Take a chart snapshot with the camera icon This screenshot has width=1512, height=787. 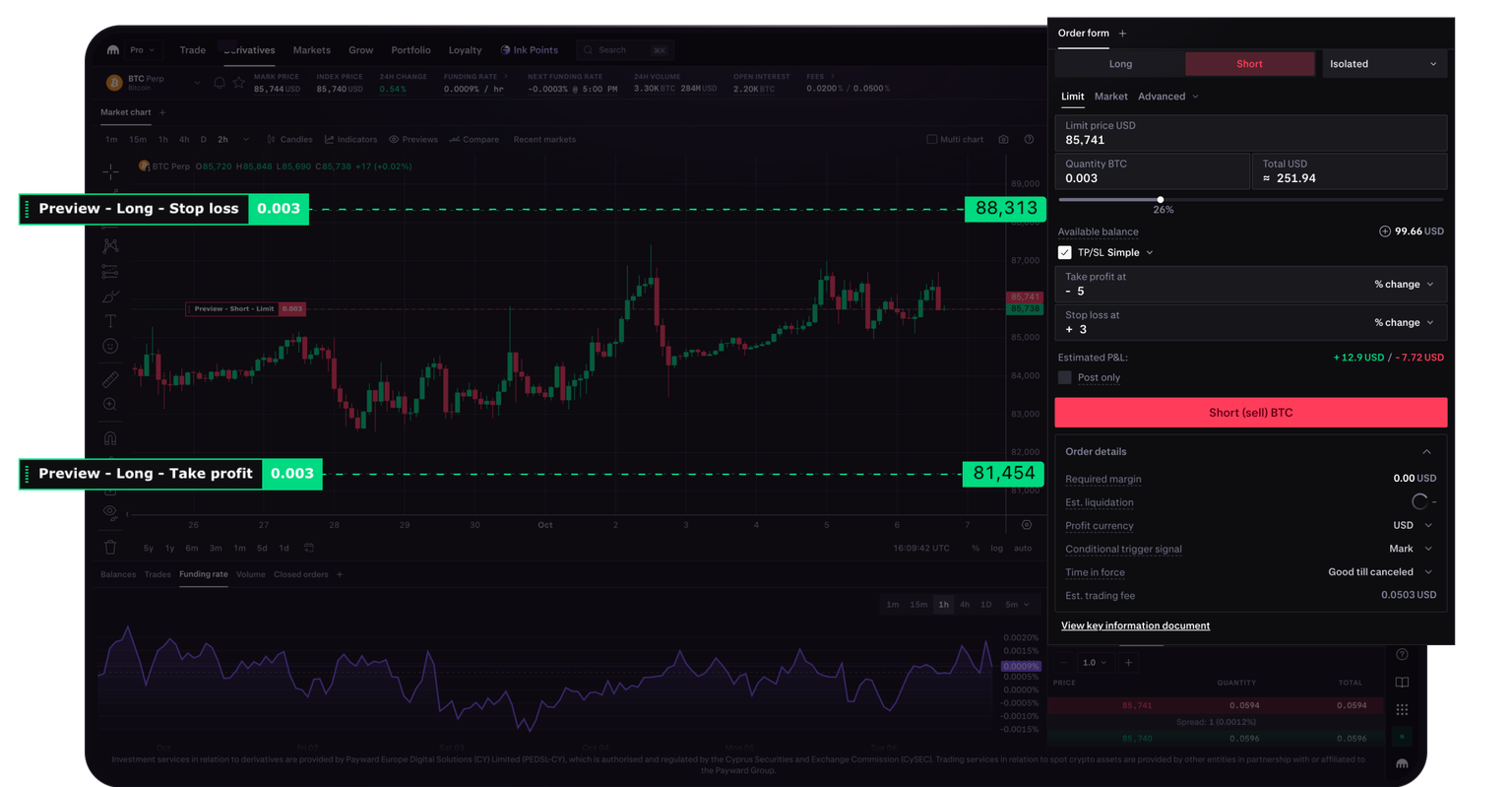1003,140
